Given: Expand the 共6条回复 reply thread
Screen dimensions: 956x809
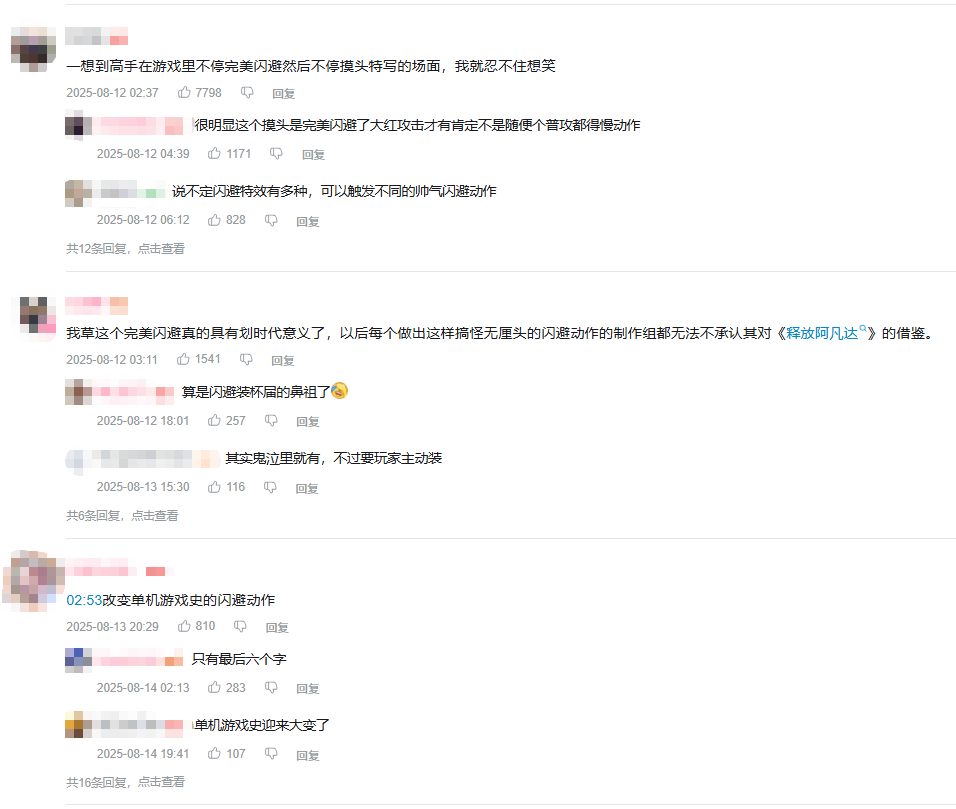Looking at the screenshot, I should (122, 516).
